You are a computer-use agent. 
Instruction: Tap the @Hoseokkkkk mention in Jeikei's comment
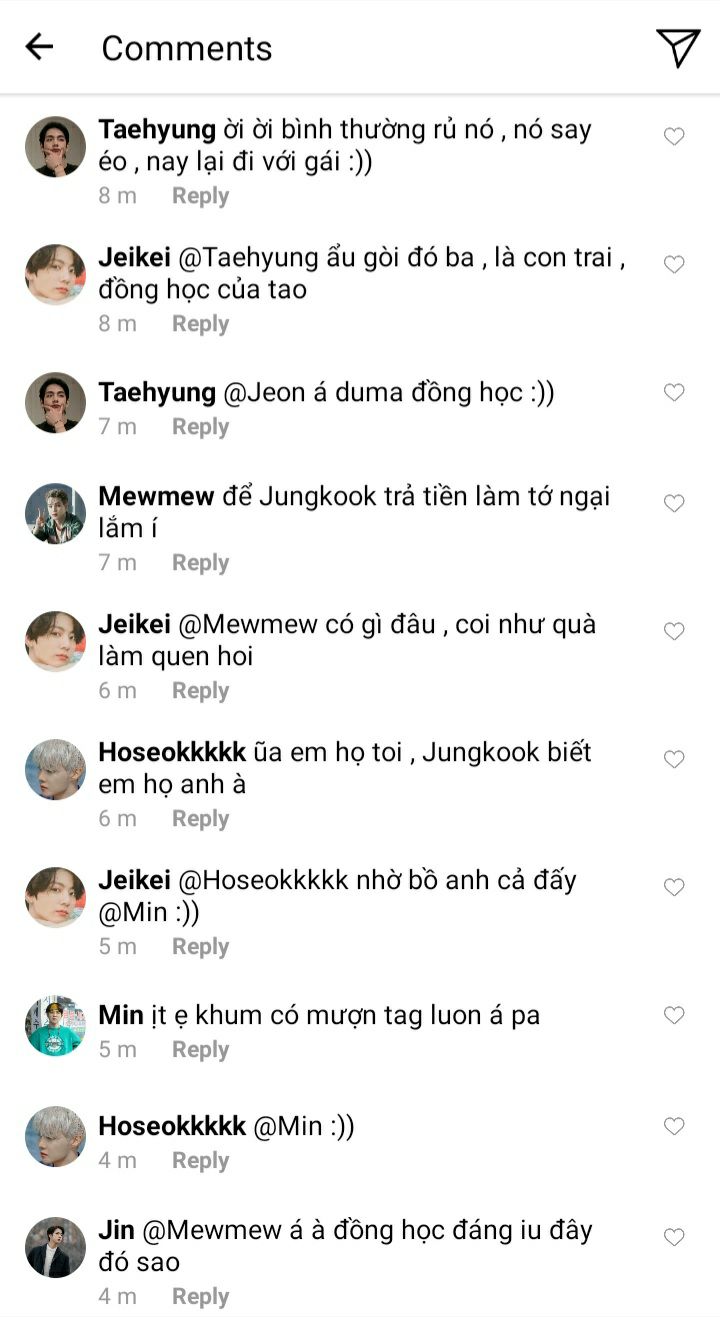263,881
